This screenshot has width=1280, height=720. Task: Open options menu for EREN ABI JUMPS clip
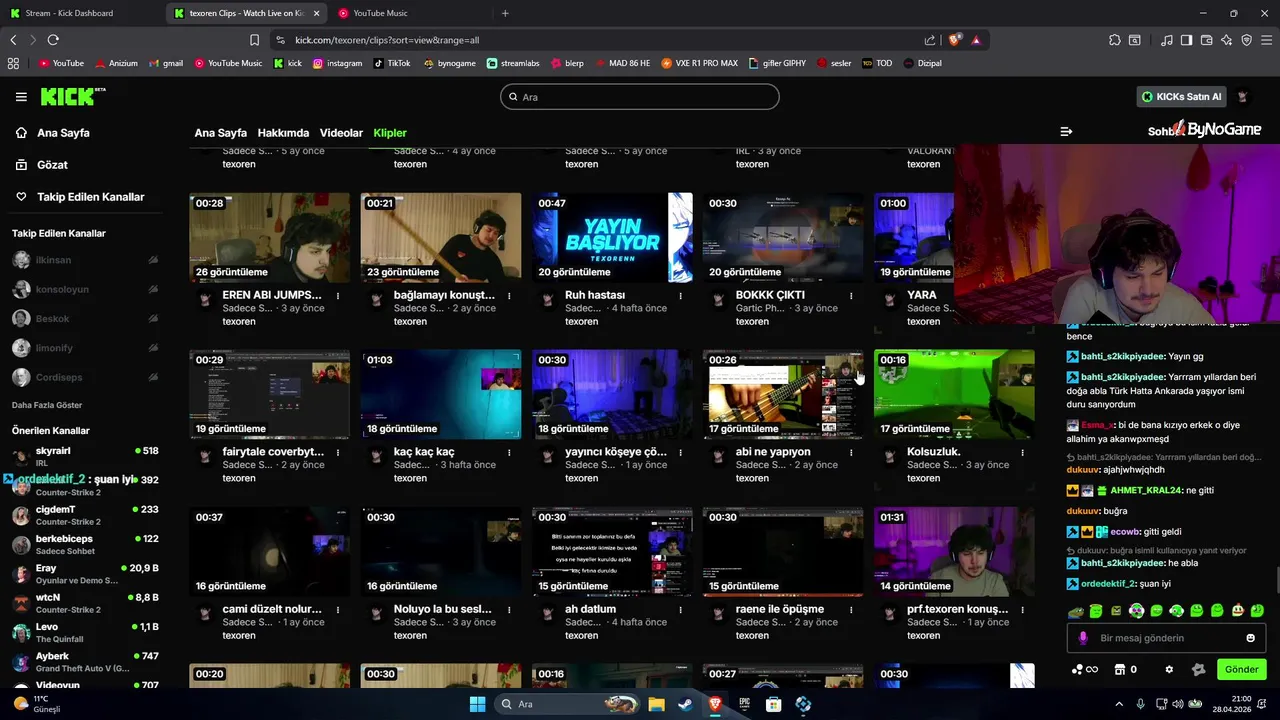click(x=338, y=296)
